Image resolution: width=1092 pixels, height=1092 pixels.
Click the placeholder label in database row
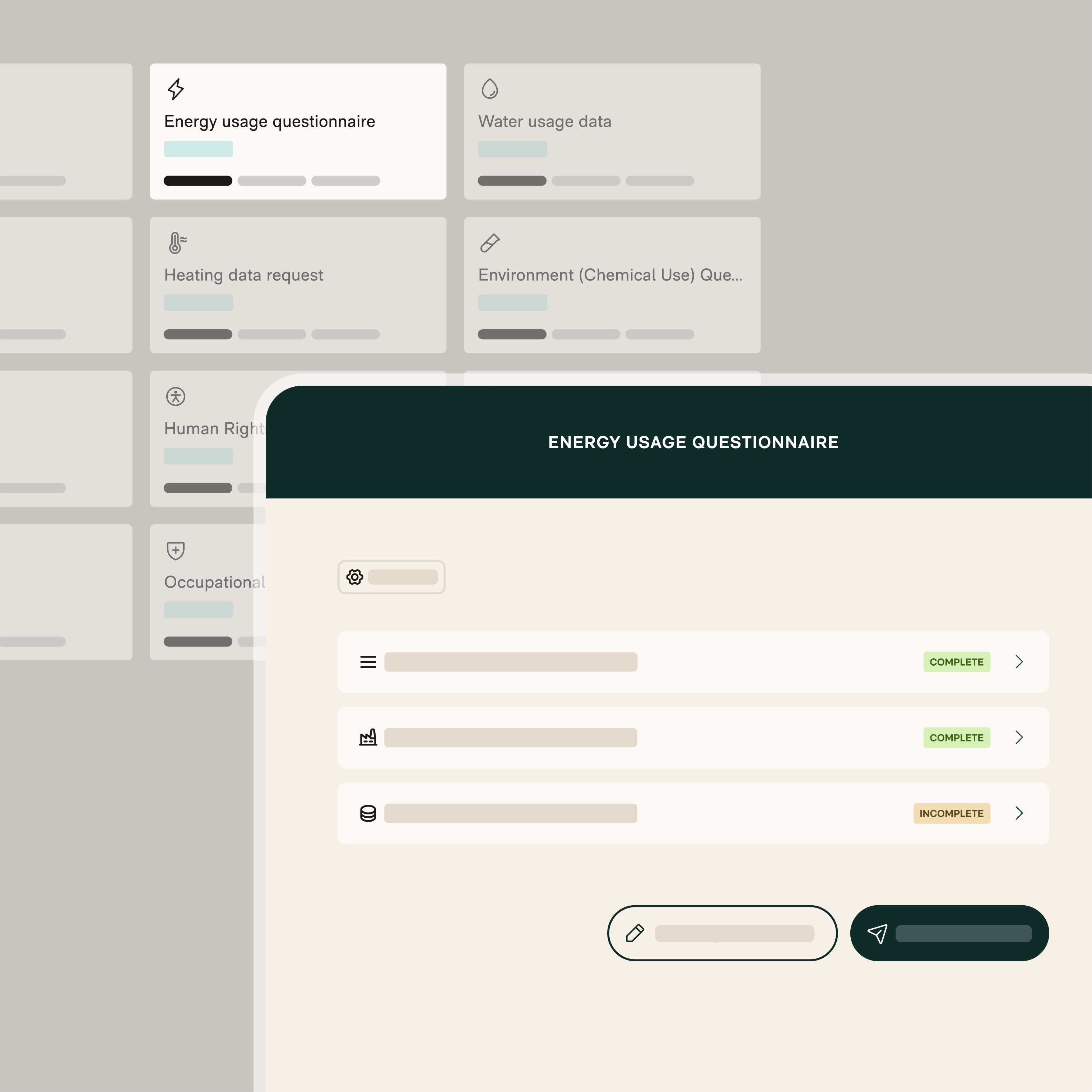coord(511,813)
